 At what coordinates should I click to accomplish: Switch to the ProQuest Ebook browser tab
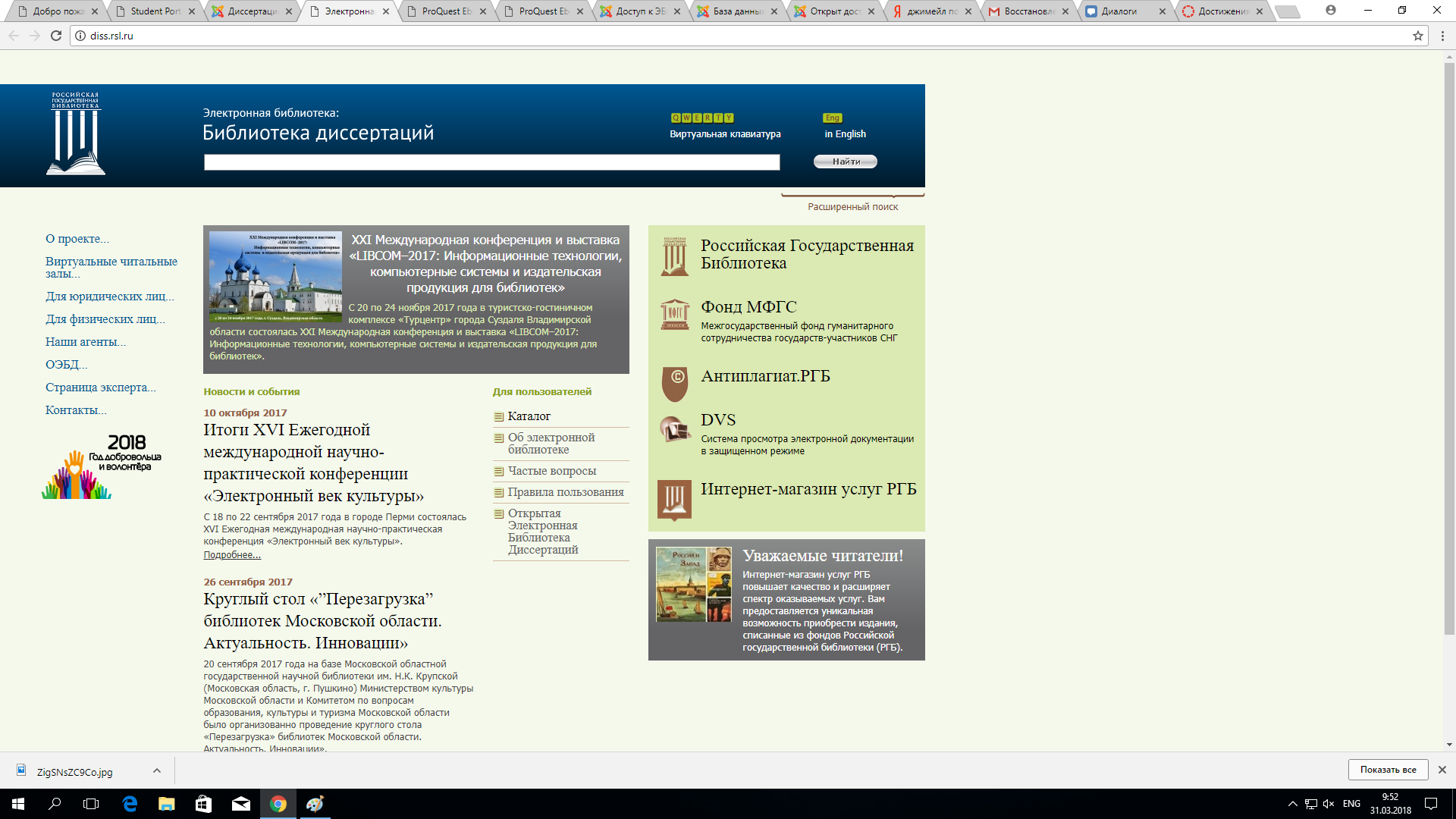446,11
